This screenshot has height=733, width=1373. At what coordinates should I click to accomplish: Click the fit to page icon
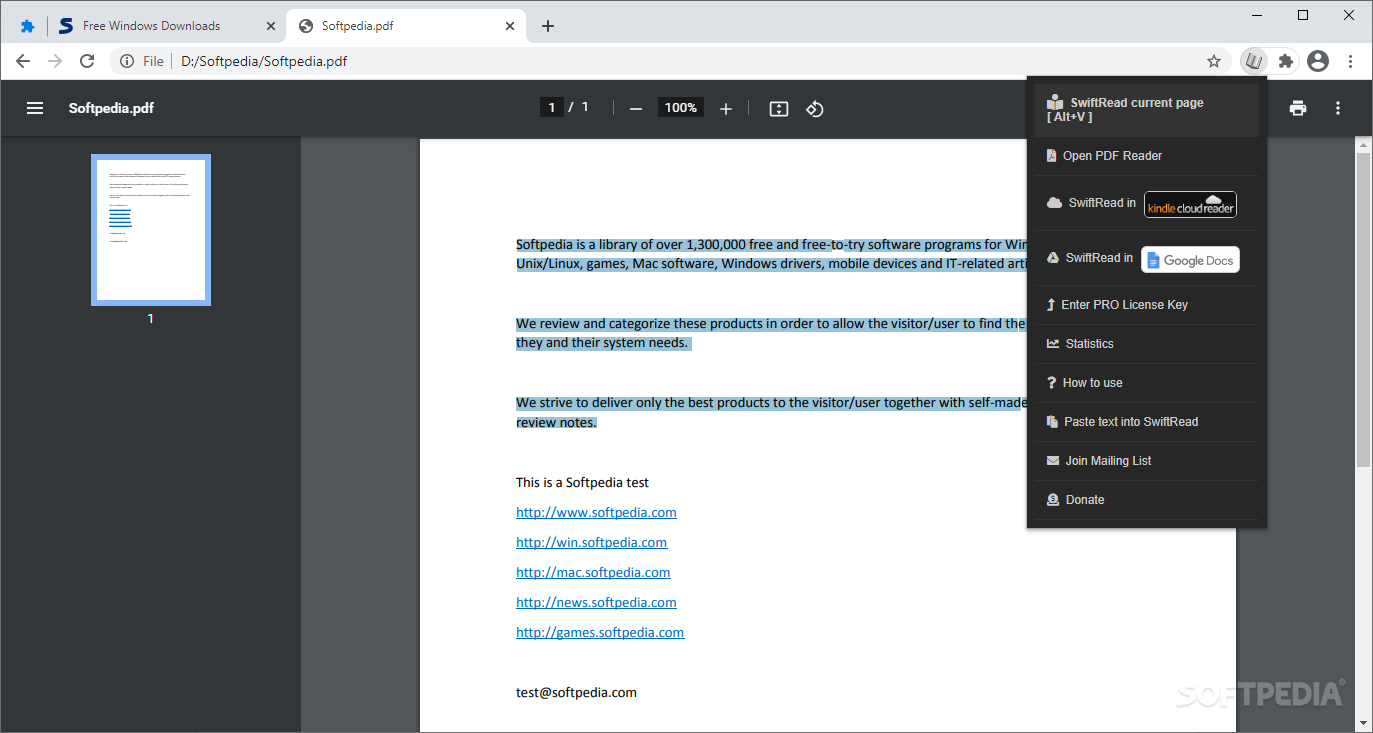779,108
